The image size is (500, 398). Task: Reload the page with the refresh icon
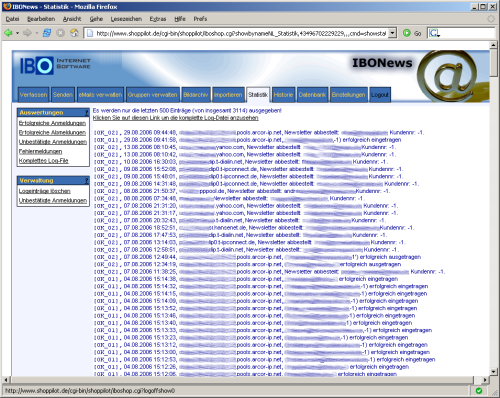[x=47, y=33]
